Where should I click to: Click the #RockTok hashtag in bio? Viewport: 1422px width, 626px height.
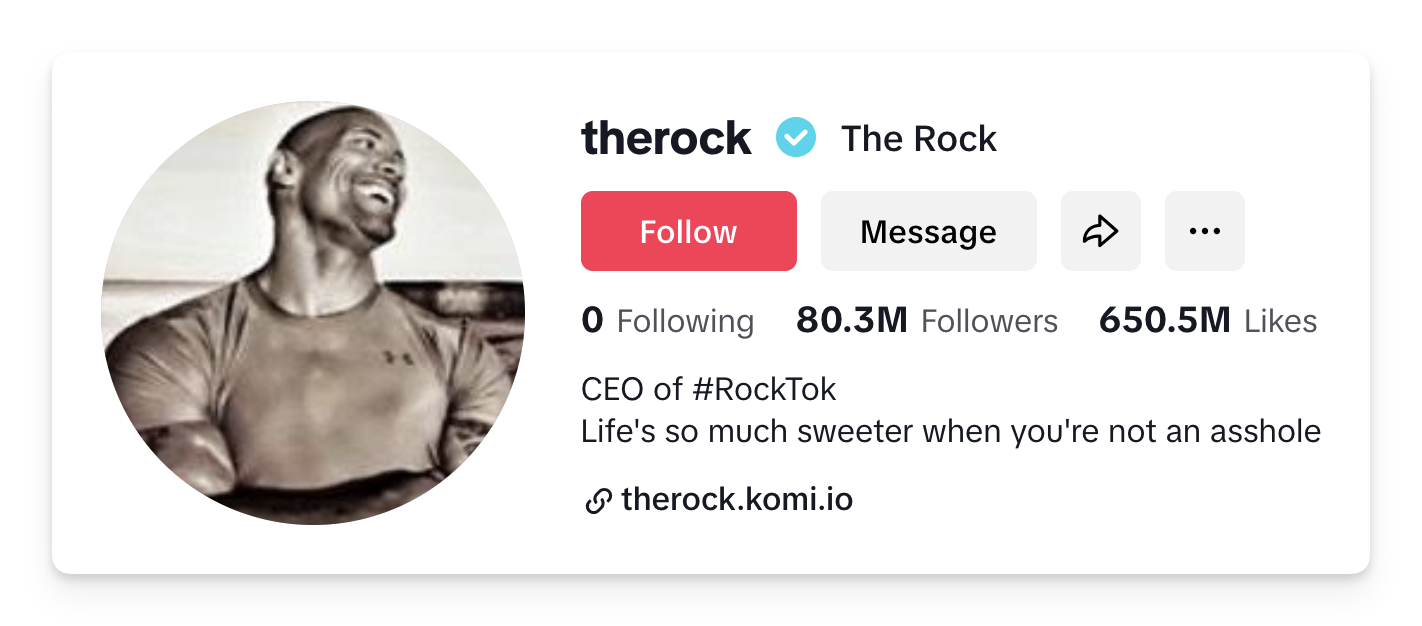point(763,388)
